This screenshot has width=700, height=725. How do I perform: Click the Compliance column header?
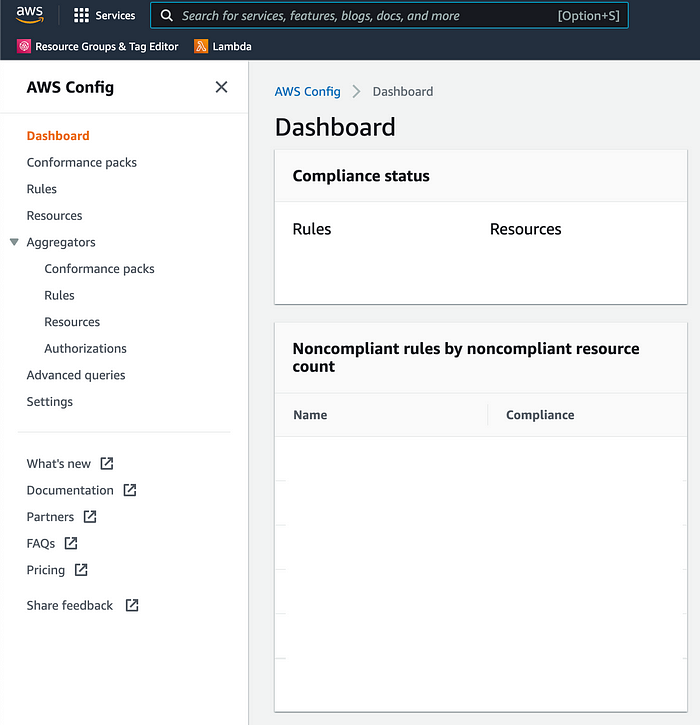click(x=540, y=415)
